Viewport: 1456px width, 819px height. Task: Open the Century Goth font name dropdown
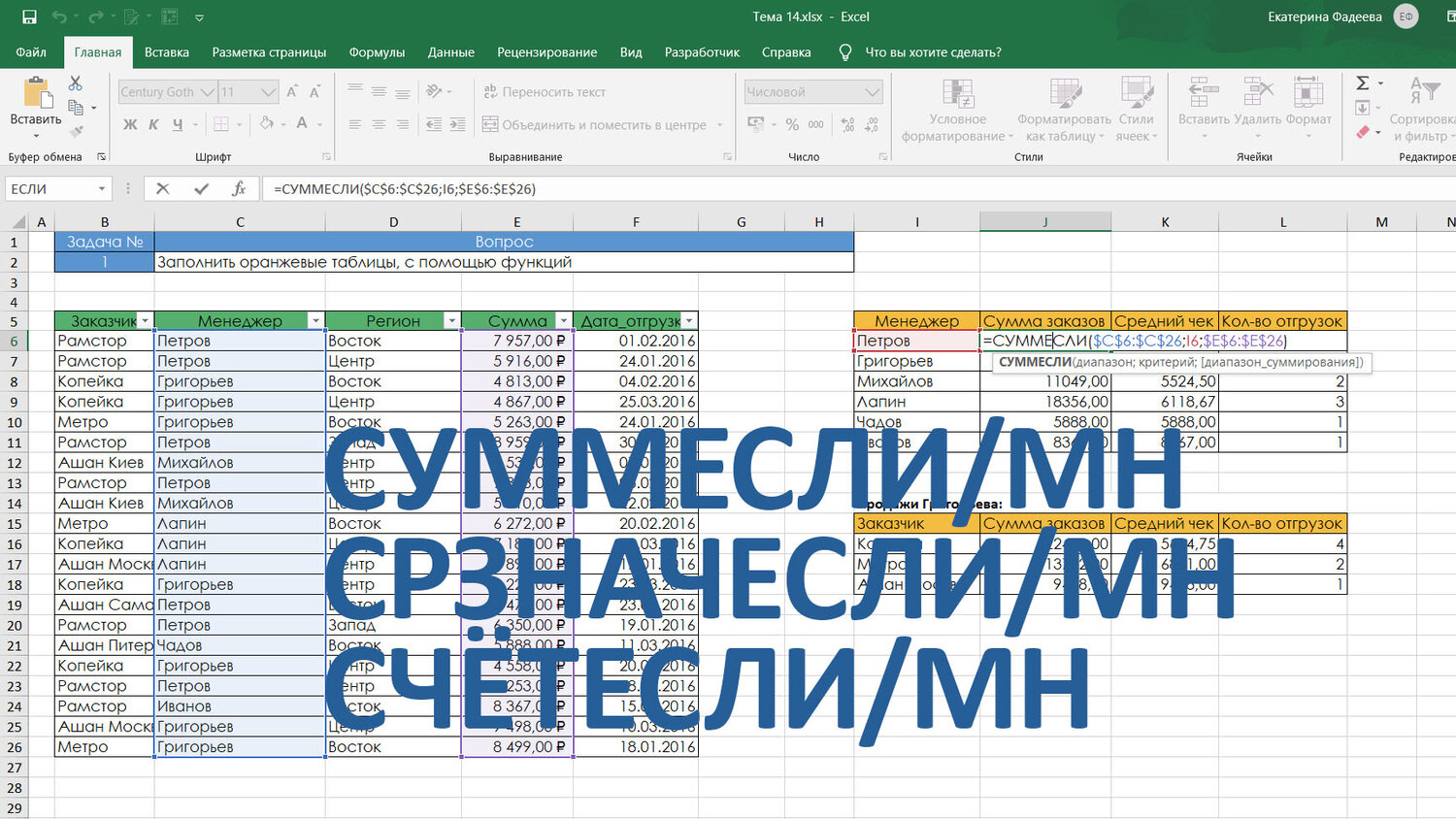[x=207, y=92]
